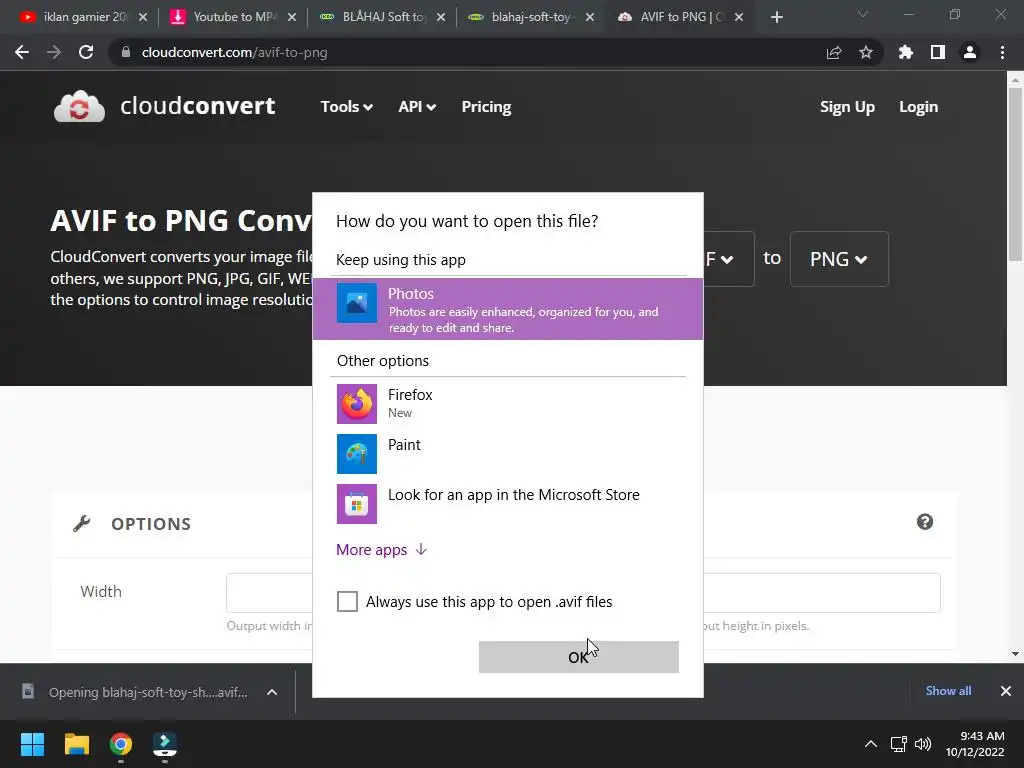Click the Login link

[918, 106]
